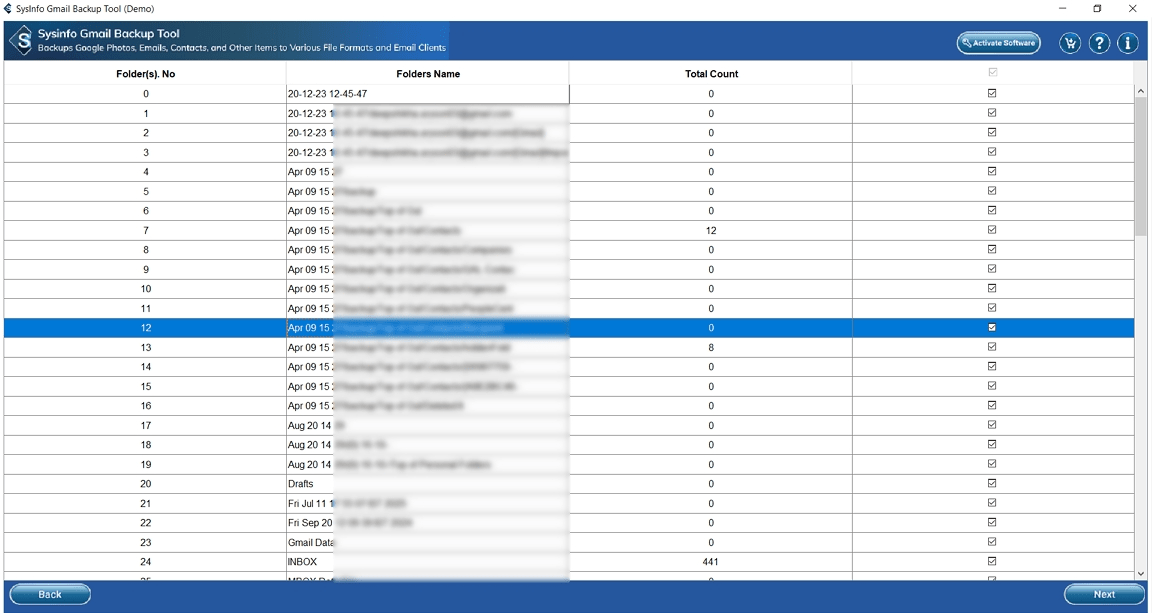Uncheck the checkbox for folder row 17
Image resolution: width=1152 pixels, height=613 pixels.
coord(992,425)
